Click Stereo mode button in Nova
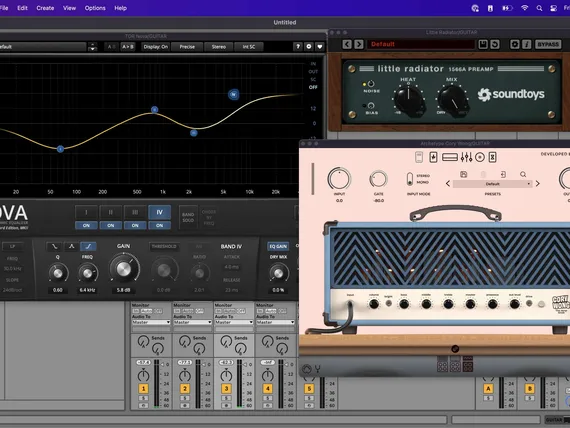Screen dimensions: 570x428 pyautogui.click(x=218, y=47)
